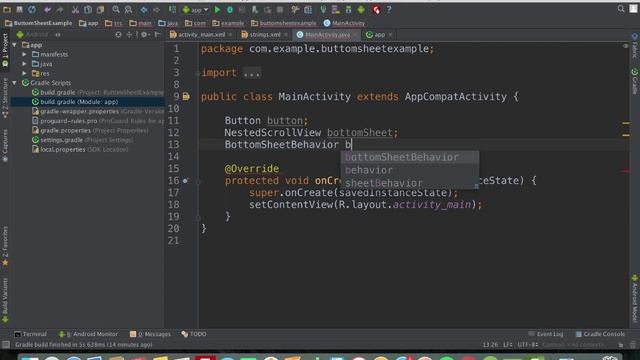The width and height of the screenshot is (640, 360).
Task: Click the Search Everywhere magnifier at top right
Action: 621,9
